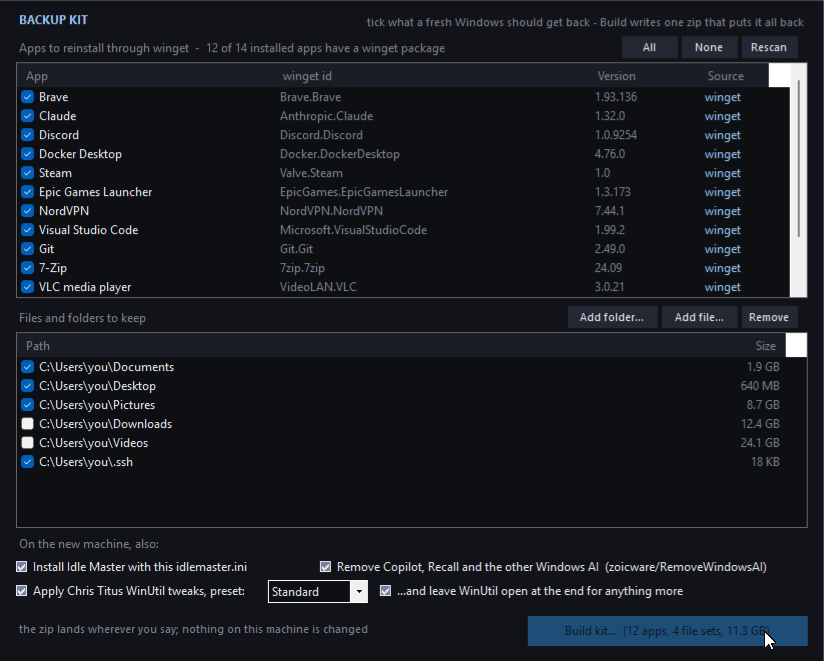Image resolution: width=824 pixels, height=661 pixels.
Task: Click the BACKUP KIT title
Action: click(x=54, y=20)
